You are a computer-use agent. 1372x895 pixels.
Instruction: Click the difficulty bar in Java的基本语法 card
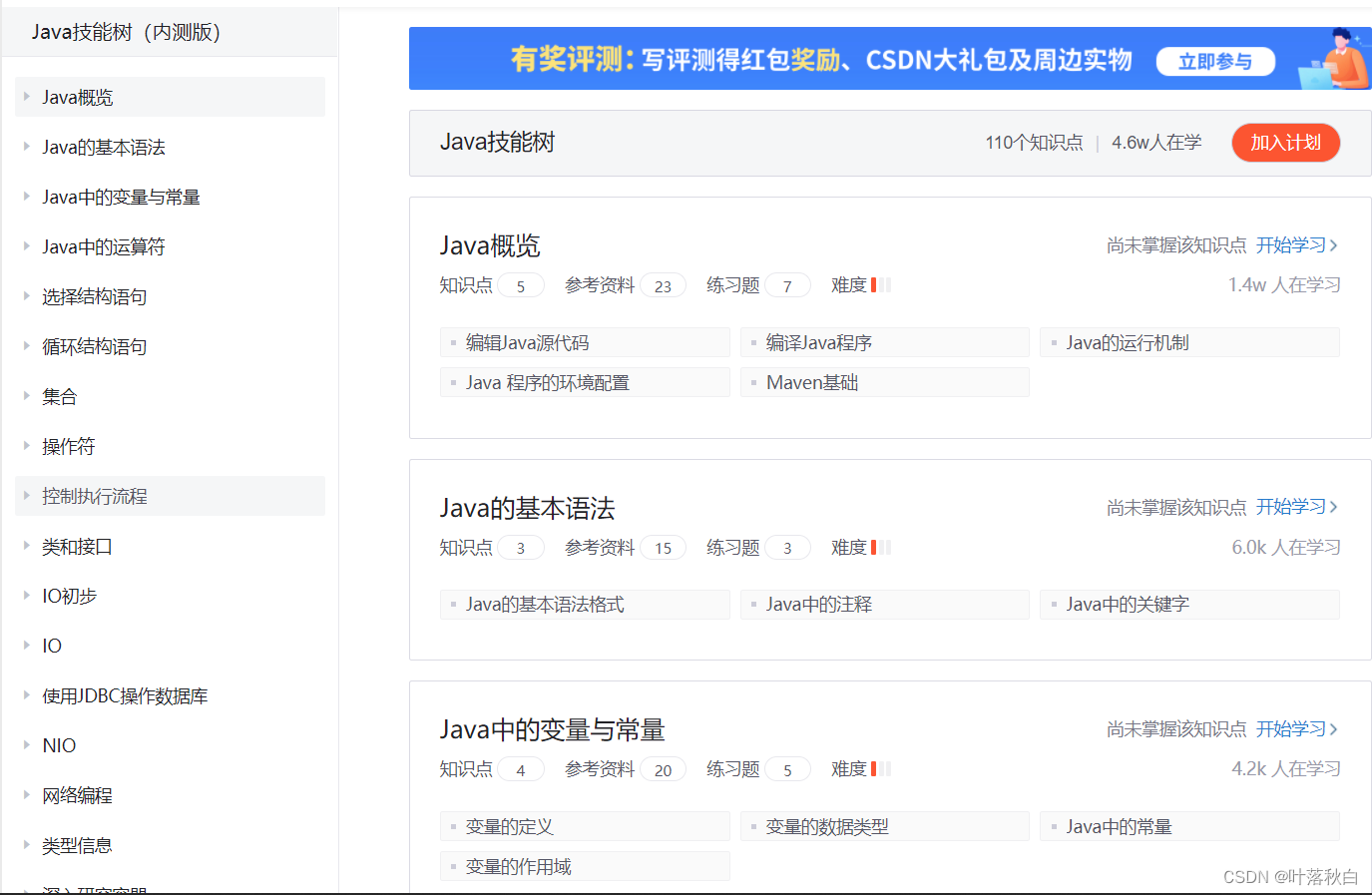click(881, 547)
